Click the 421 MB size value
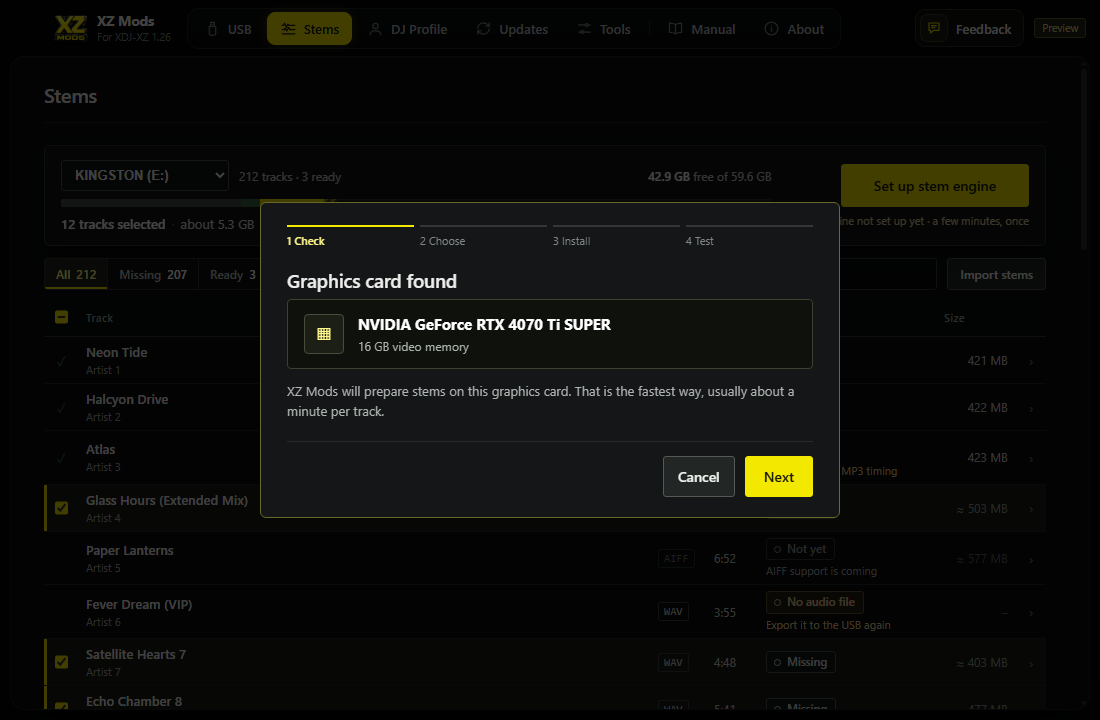The width and height of the screenshot is (1100, 720). [987, 361]
